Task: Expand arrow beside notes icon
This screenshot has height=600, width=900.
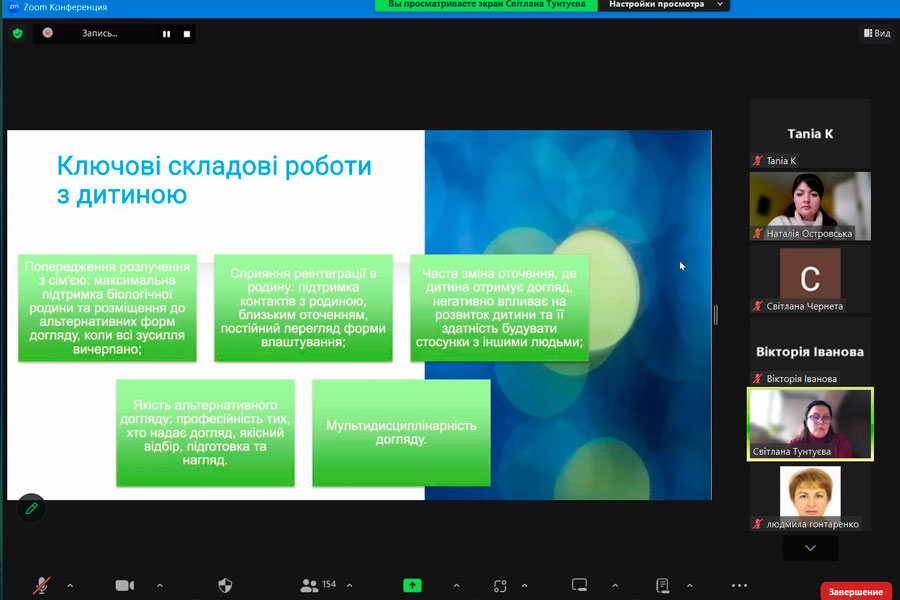Action: pyautogui.click(x=689, y=586)
